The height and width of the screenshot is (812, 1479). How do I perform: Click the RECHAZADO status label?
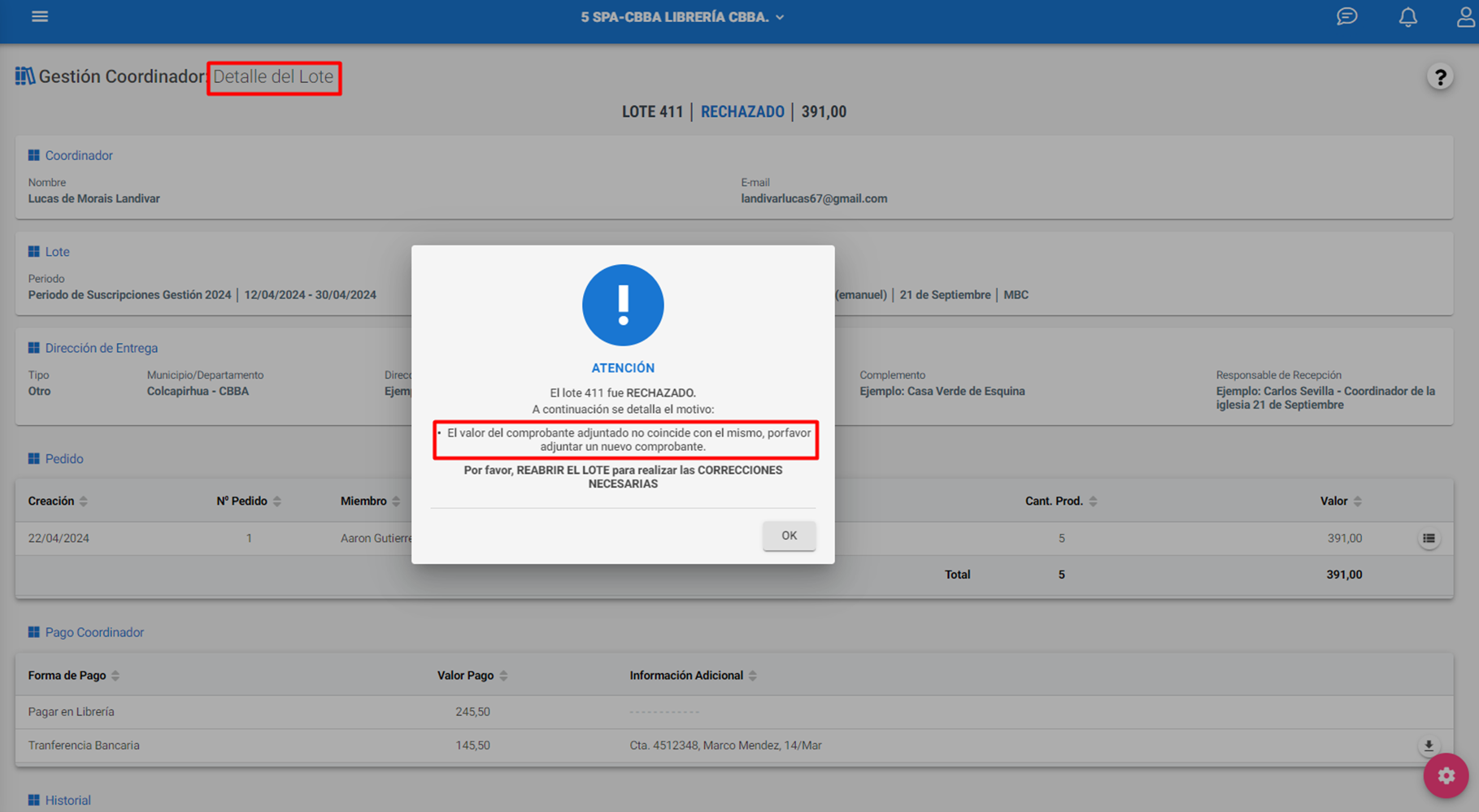pyautogui.click(x=742, y=112)
